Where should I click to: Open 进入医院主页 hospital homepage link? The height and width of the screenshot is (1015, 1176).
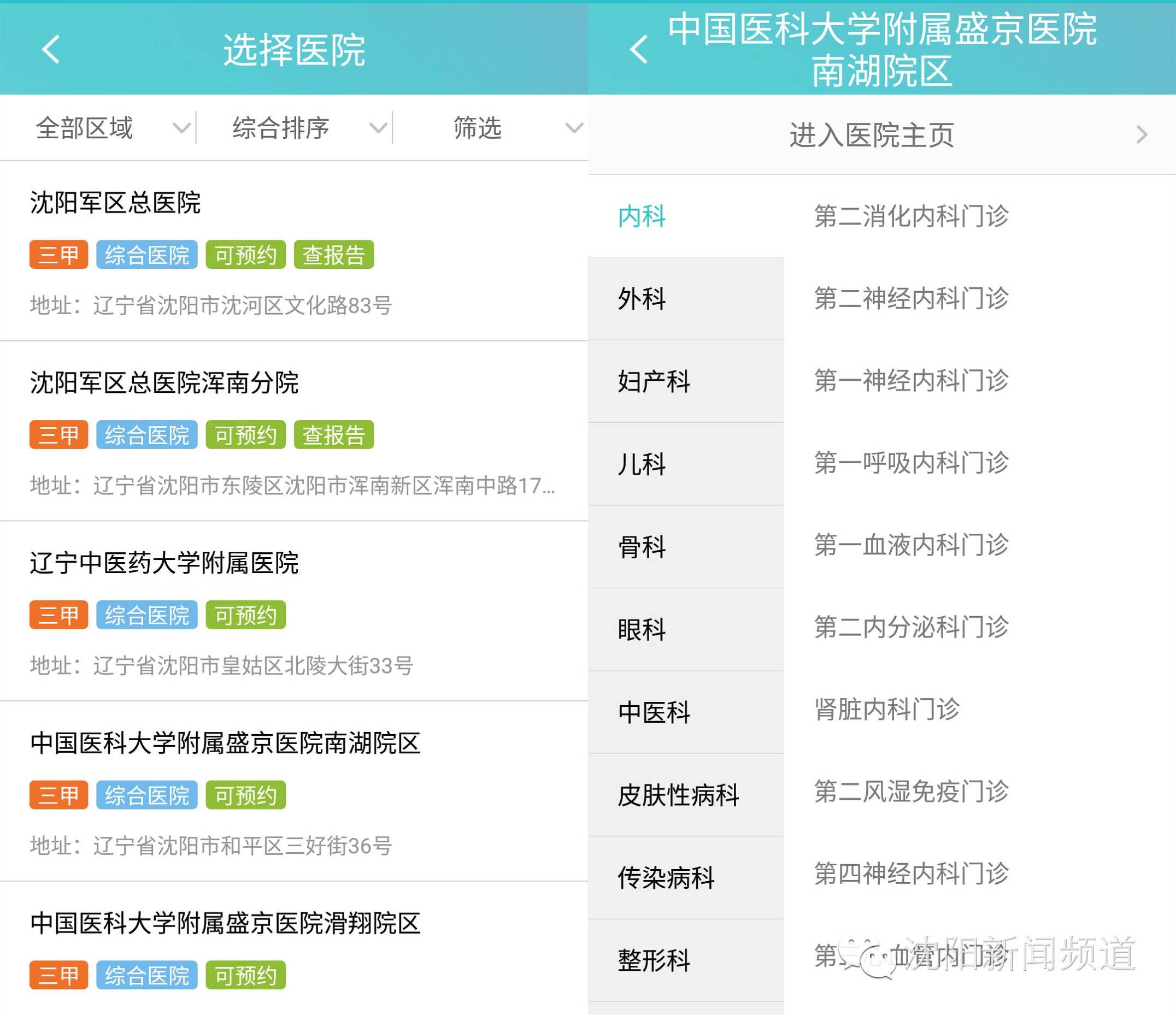coord(872,134)
